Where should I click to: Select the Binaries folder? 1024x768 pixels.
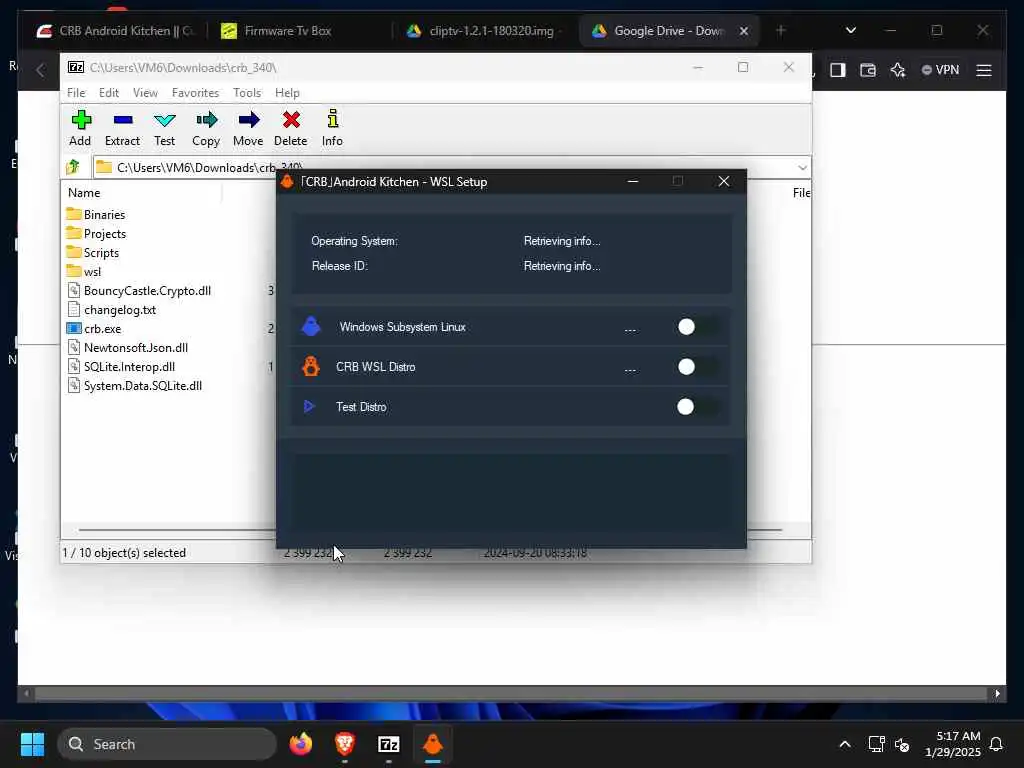[95, 214]
